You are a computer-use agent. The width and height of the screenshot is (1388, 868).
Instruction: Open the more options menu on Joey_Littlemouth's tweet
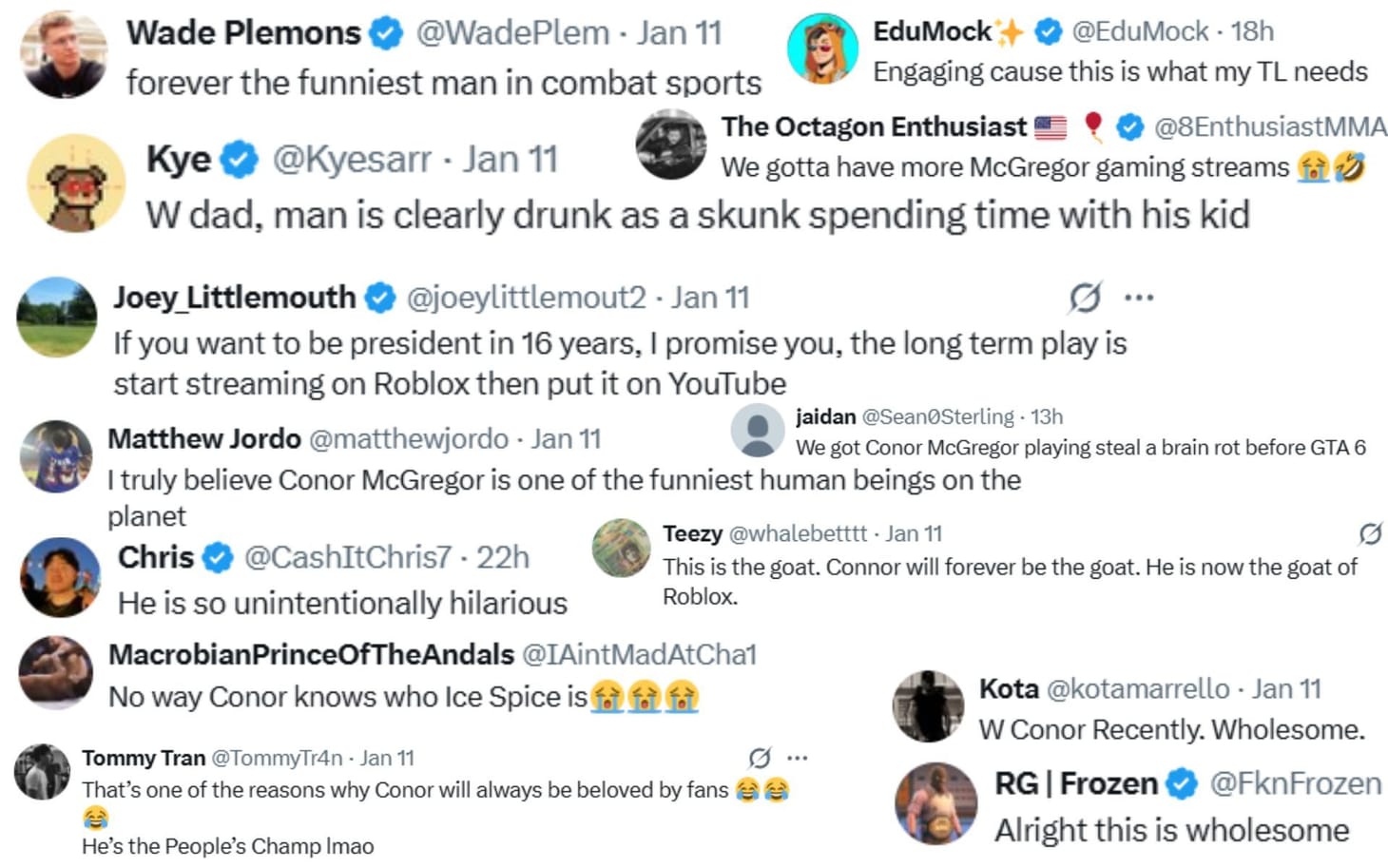pos(1139,296)
